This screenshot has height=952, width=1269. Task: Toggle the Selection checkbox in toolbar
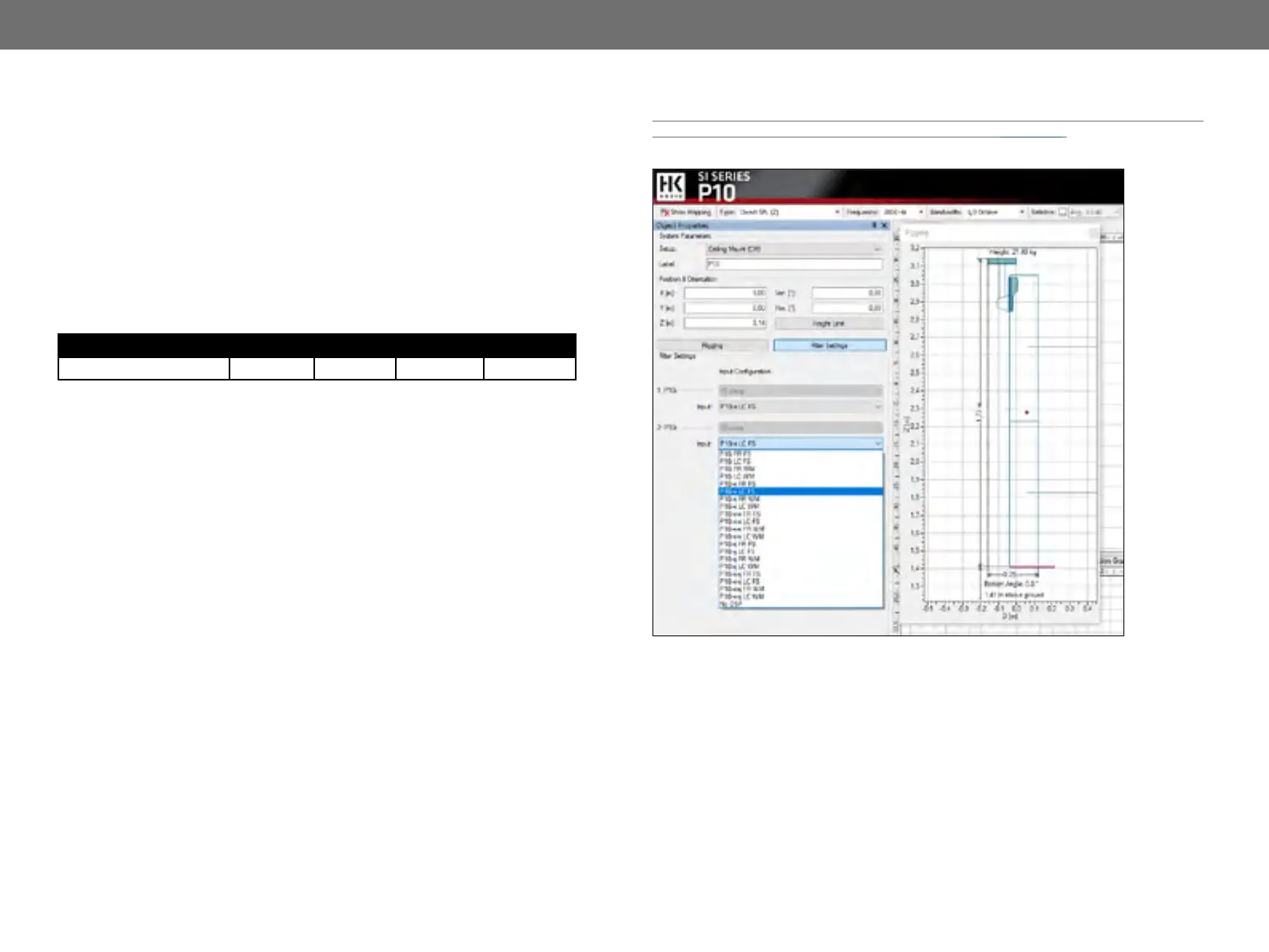pyautogui.click(x=1063, y=213)
